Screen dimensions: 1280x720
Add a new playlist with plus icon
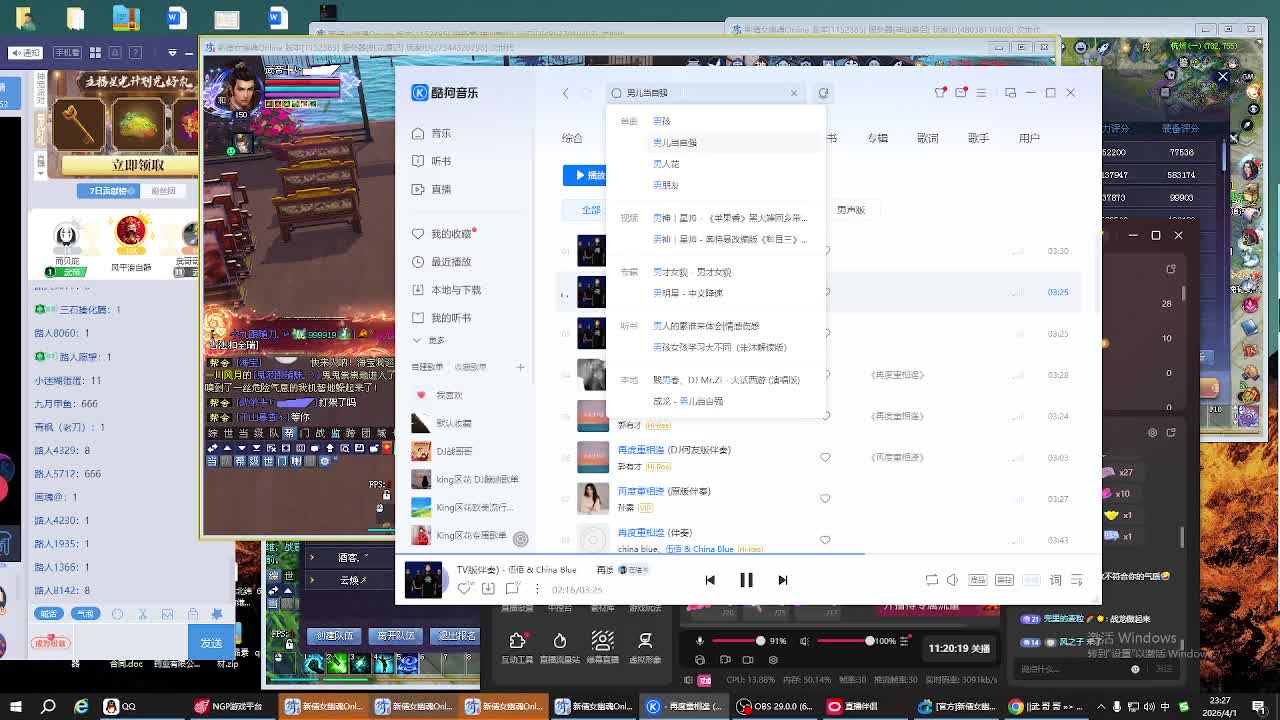tap(520, 367)
